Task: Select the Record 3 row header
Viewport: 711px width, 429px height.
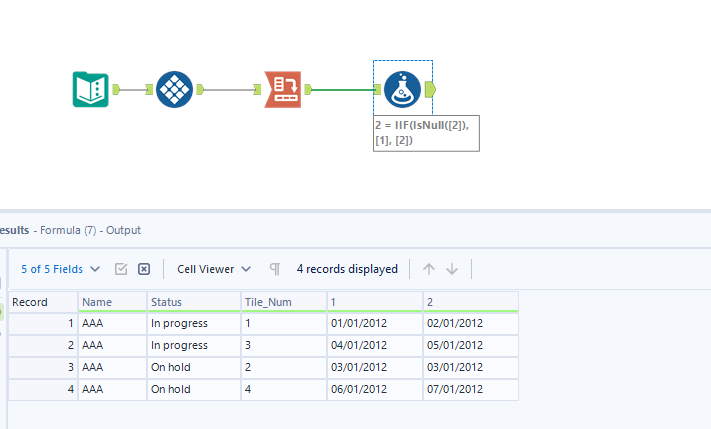Action: click(43, 367)
